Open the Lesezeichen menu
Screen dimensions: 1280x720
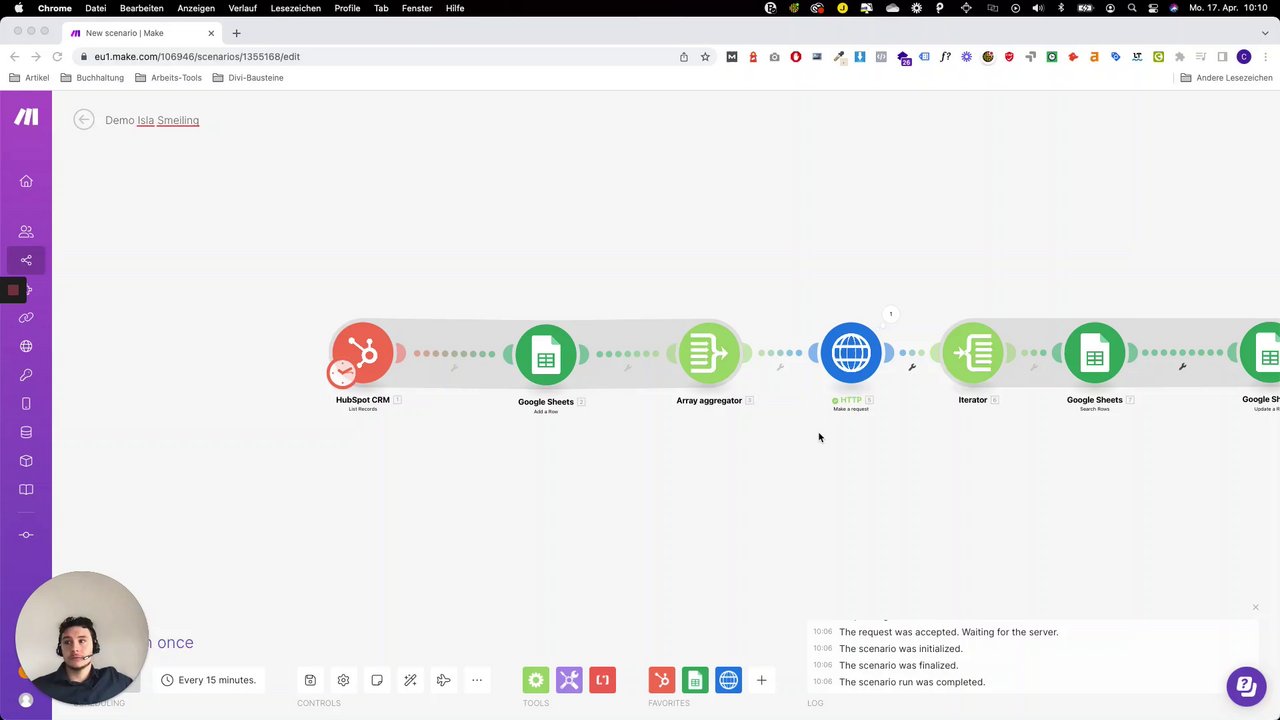[296, 8]
